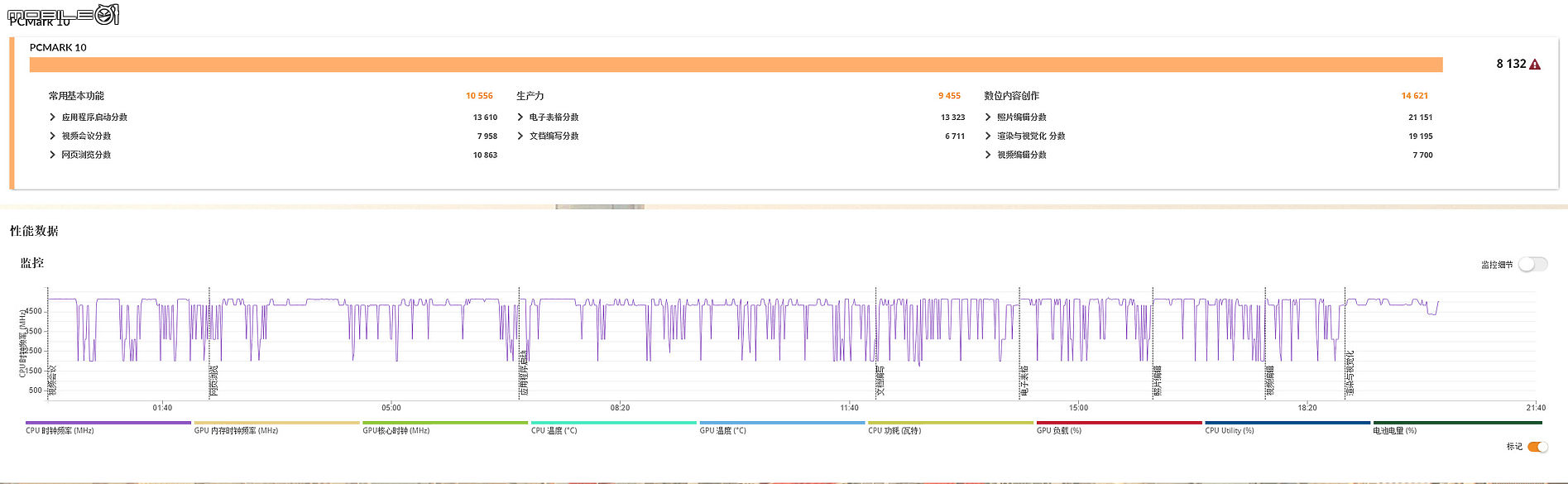
Task: Toggle the 监控细节 switch
Action: coord(1532,264)
